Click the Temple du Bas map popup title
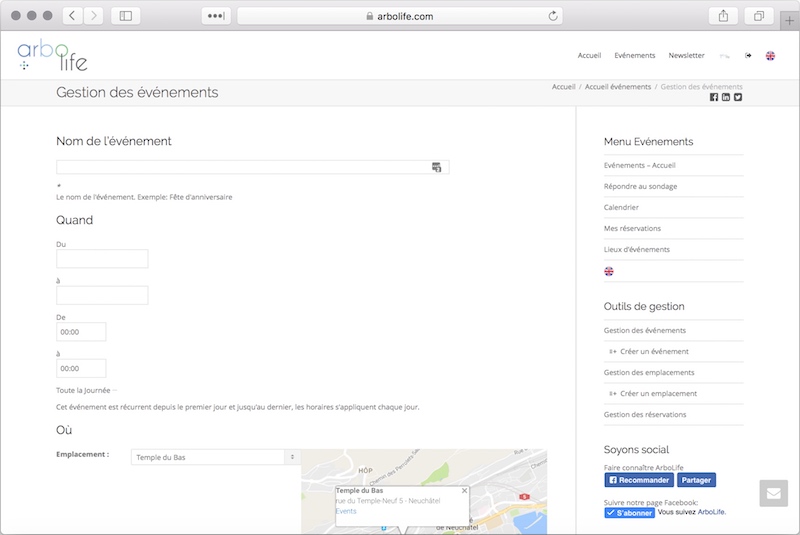Image resolution: width=800 pixels, height=535 pixels. [359, 490]
